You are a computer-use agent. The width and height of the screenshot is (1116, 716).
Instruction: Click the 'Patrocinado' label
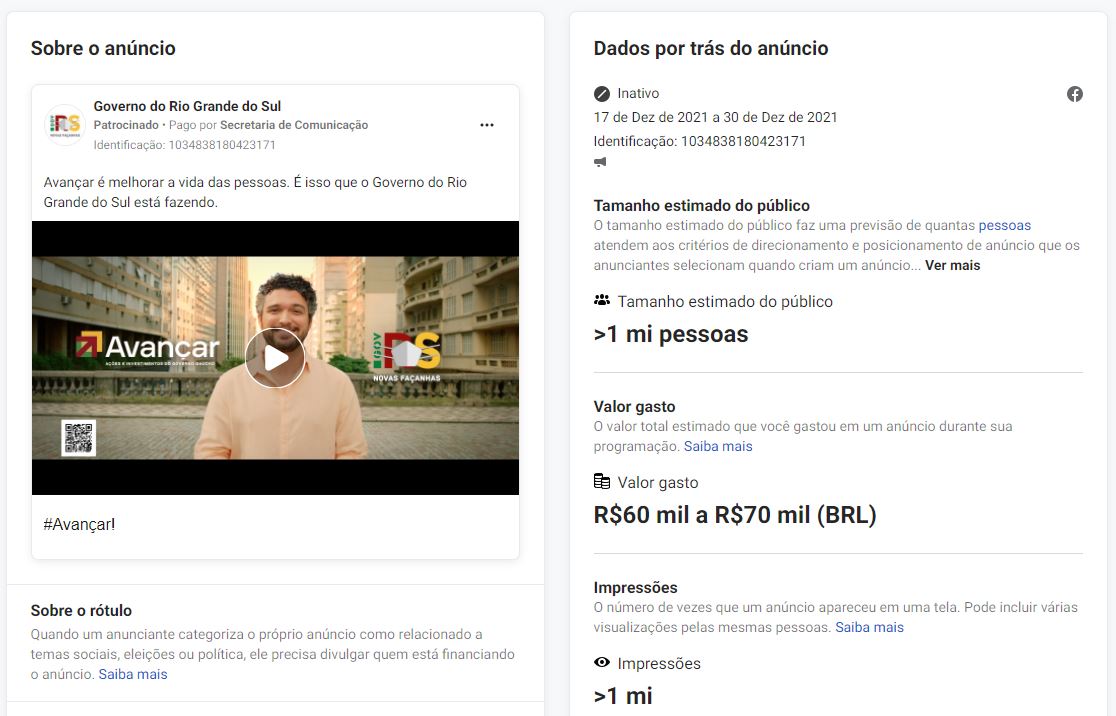click(126, 125)
